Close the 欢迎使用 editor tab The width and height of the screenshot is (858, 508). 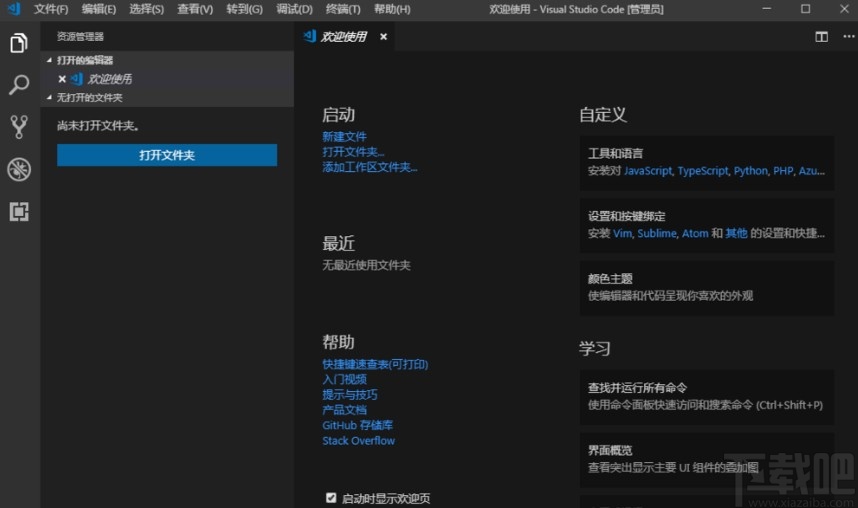(x=384, y=37)
